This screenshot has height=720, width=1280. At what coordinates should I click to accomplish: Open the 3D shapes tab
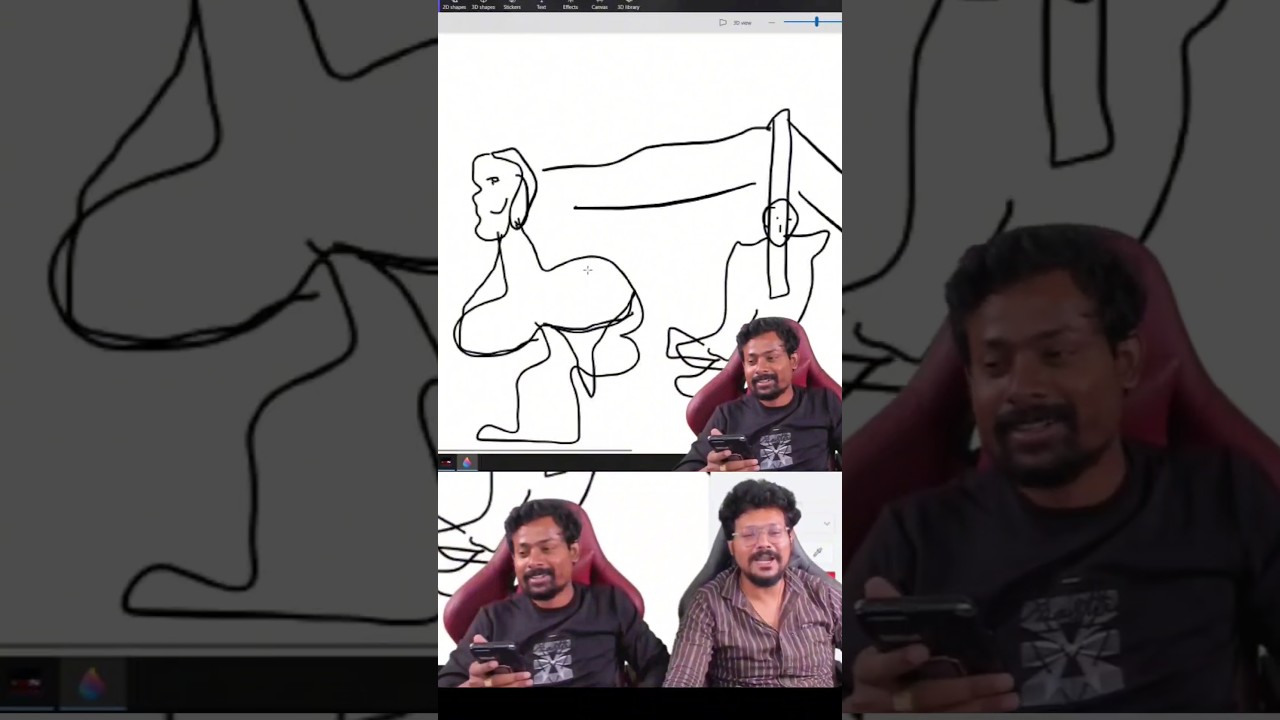483,6
